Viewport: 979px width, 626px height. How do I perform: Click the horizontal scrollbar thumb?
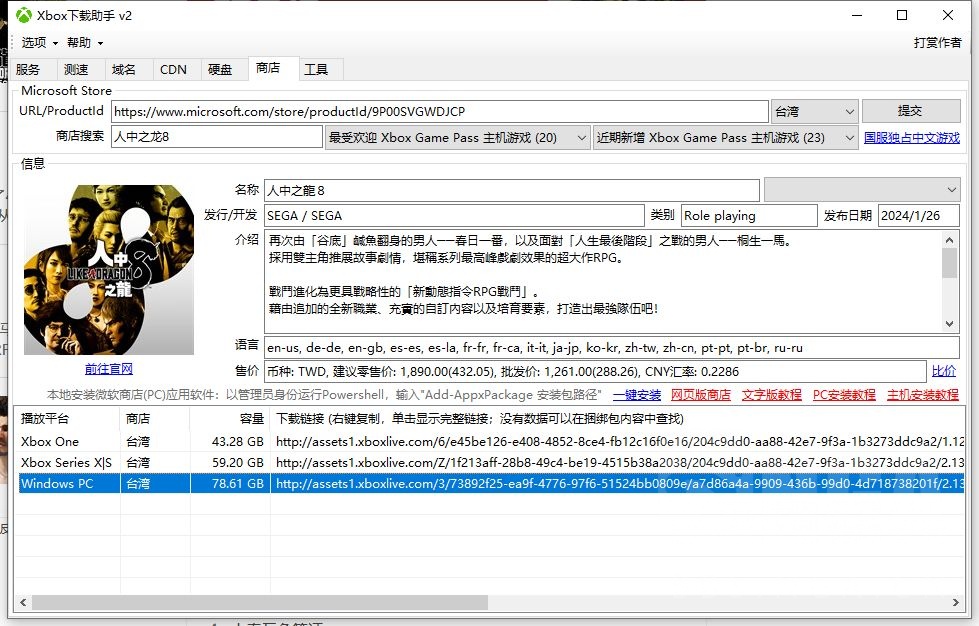pos(260,602)
